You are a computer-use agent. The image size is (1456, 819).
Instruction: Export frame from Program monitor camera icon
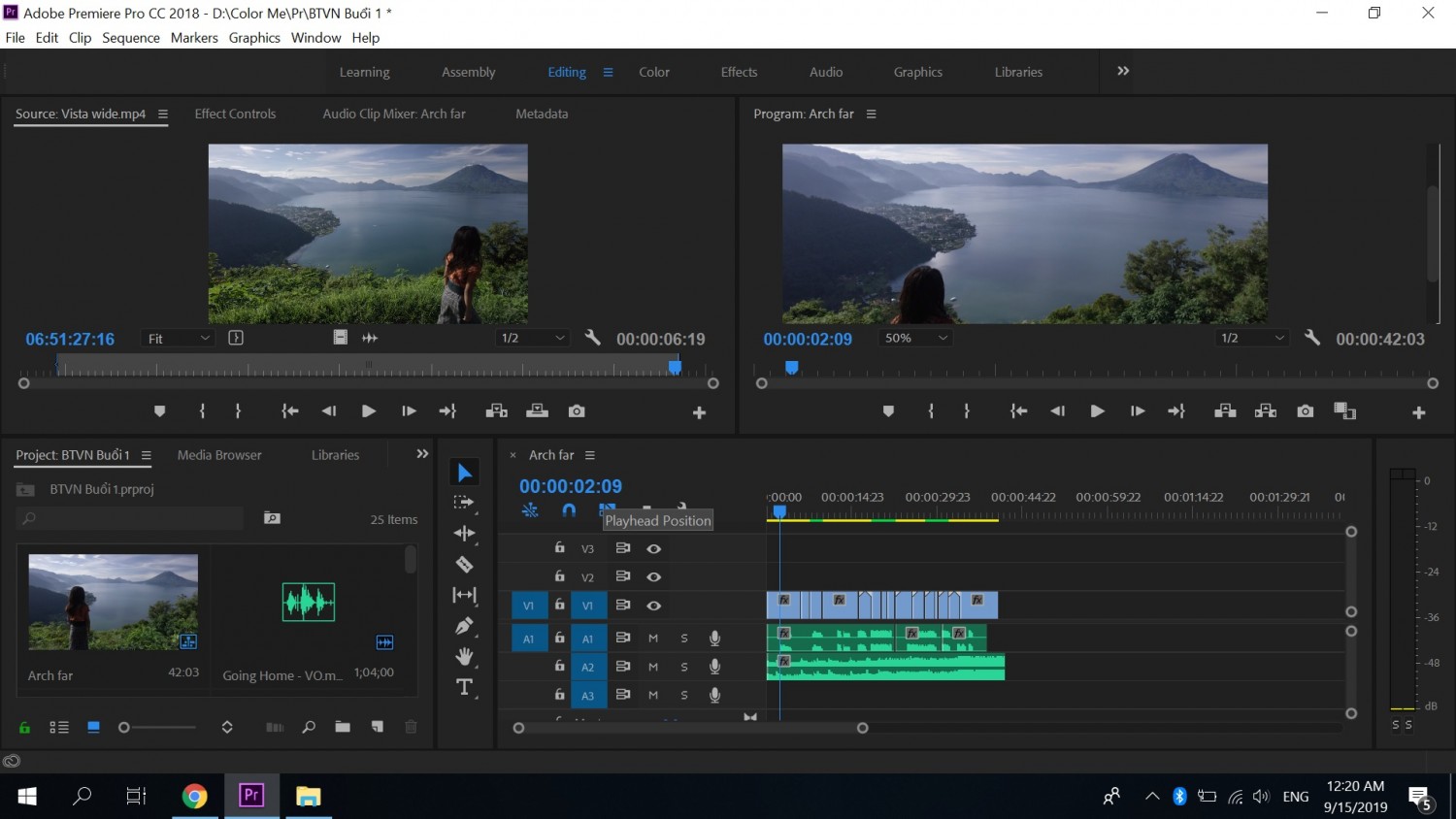[x=1305, y=411]
